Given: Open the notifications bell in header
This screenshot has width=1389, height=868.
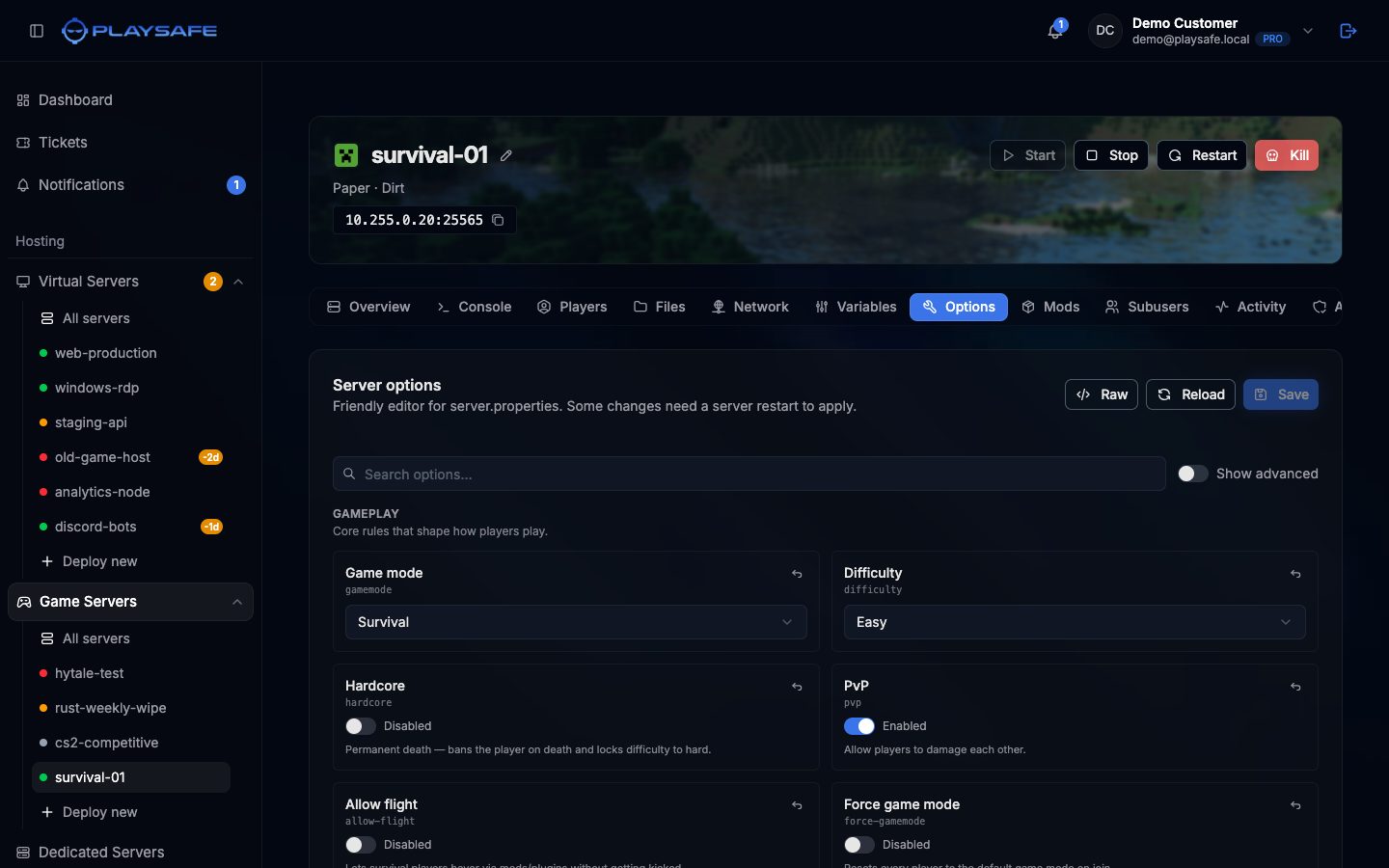Looking at the screenshot, I should coord(1056,31).
